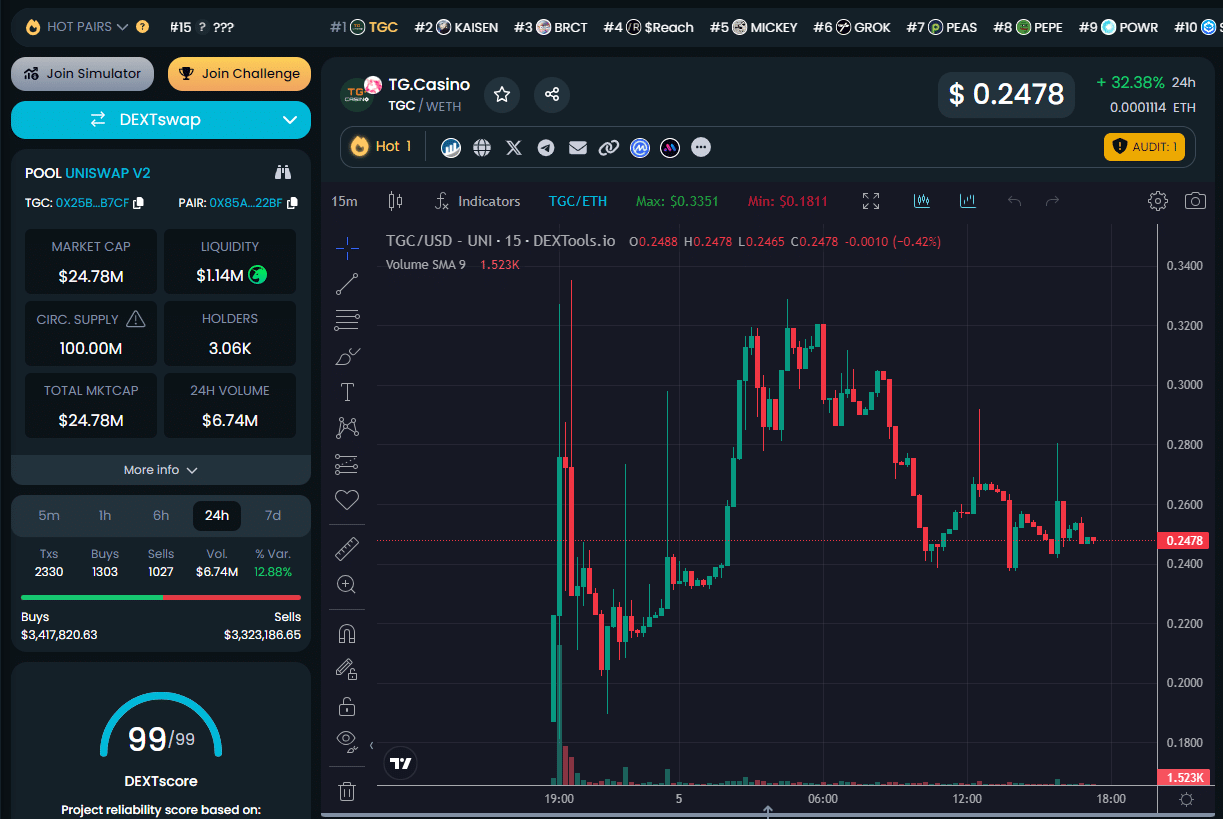The height and width of the screenshot is (819, 1223).
Task: Select the 5m stats tab
Action: (49, 515)
